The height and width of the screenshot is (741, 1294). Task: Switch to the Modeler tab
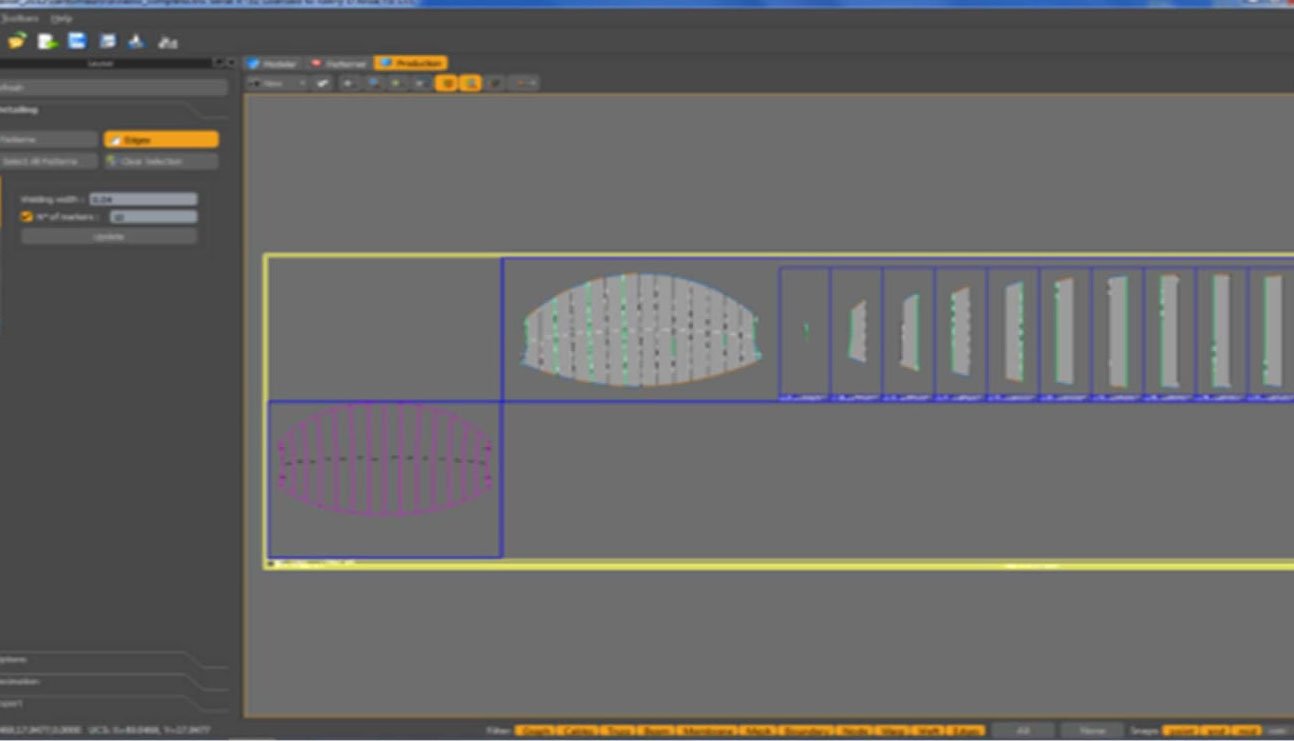273,63
